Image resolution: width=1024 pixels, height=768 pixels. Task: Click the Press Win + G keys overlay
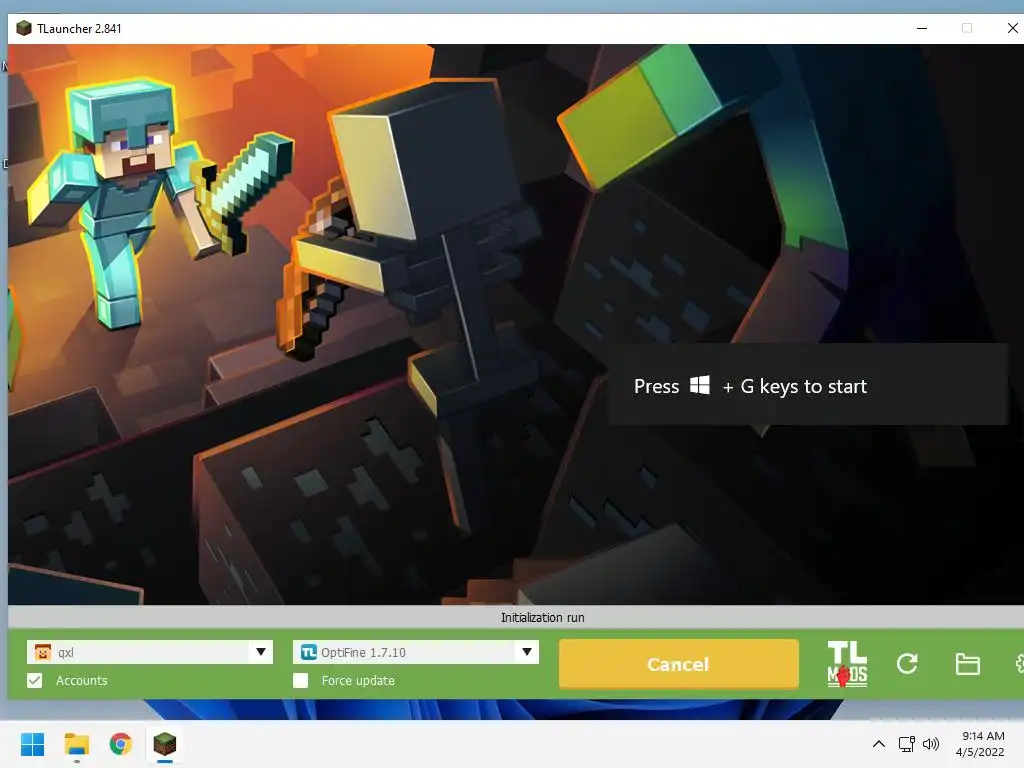point(808,385)
